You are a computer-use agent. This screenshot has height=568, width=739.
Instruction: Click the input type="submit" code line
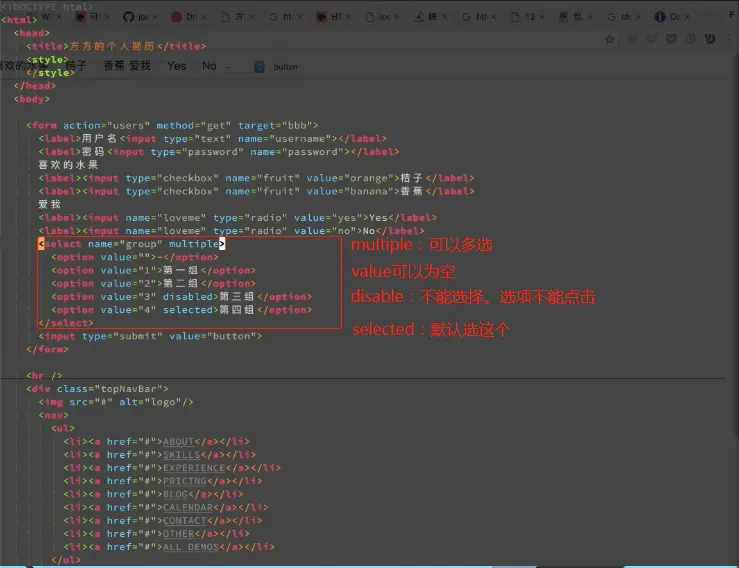click(x=150, y=336)
